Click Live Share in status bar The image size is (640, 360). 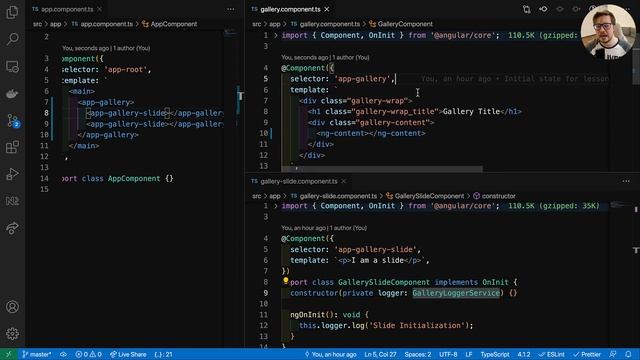pyautogui.click(x=128, y=354)
